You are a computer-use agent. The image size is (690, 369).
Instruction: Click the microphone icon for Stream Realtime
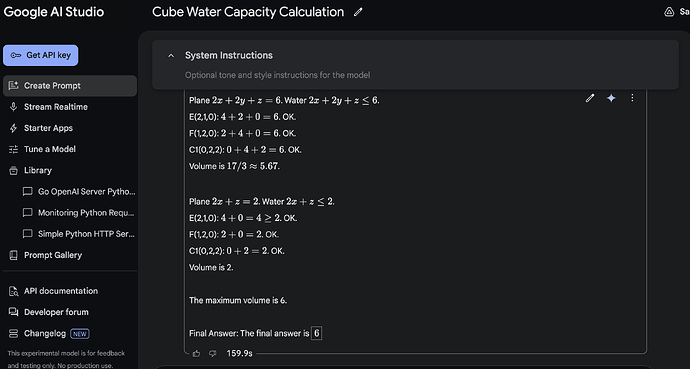click(14, 107)
